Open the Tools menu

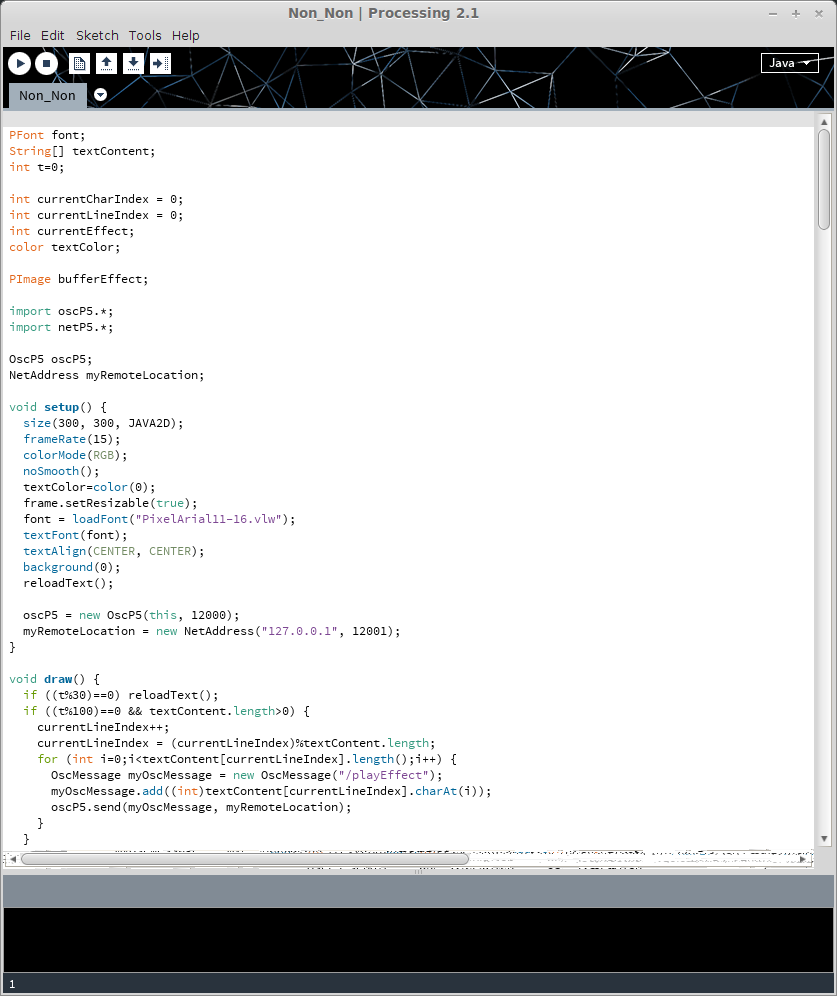(x=145, y=35)
